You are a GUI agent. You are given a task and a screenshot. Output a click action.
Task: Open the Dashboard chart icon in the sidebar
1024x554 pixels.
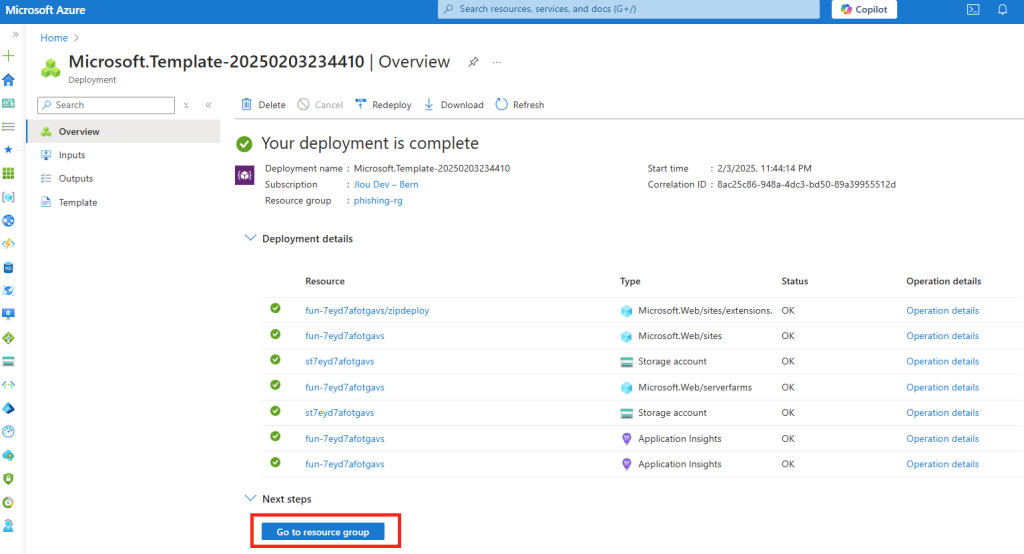(x=8, y=103)
